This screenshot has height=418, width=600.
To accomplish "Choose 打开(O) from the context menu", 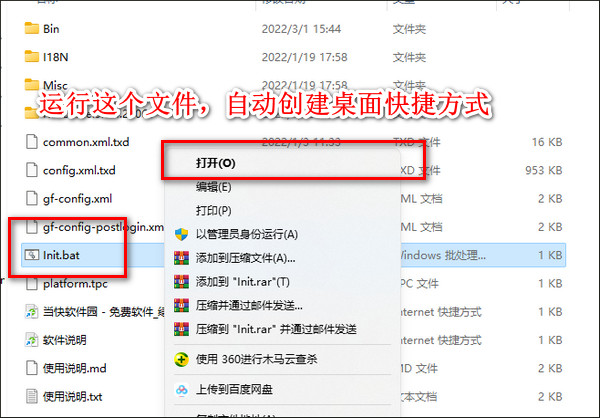I will 216,163.
